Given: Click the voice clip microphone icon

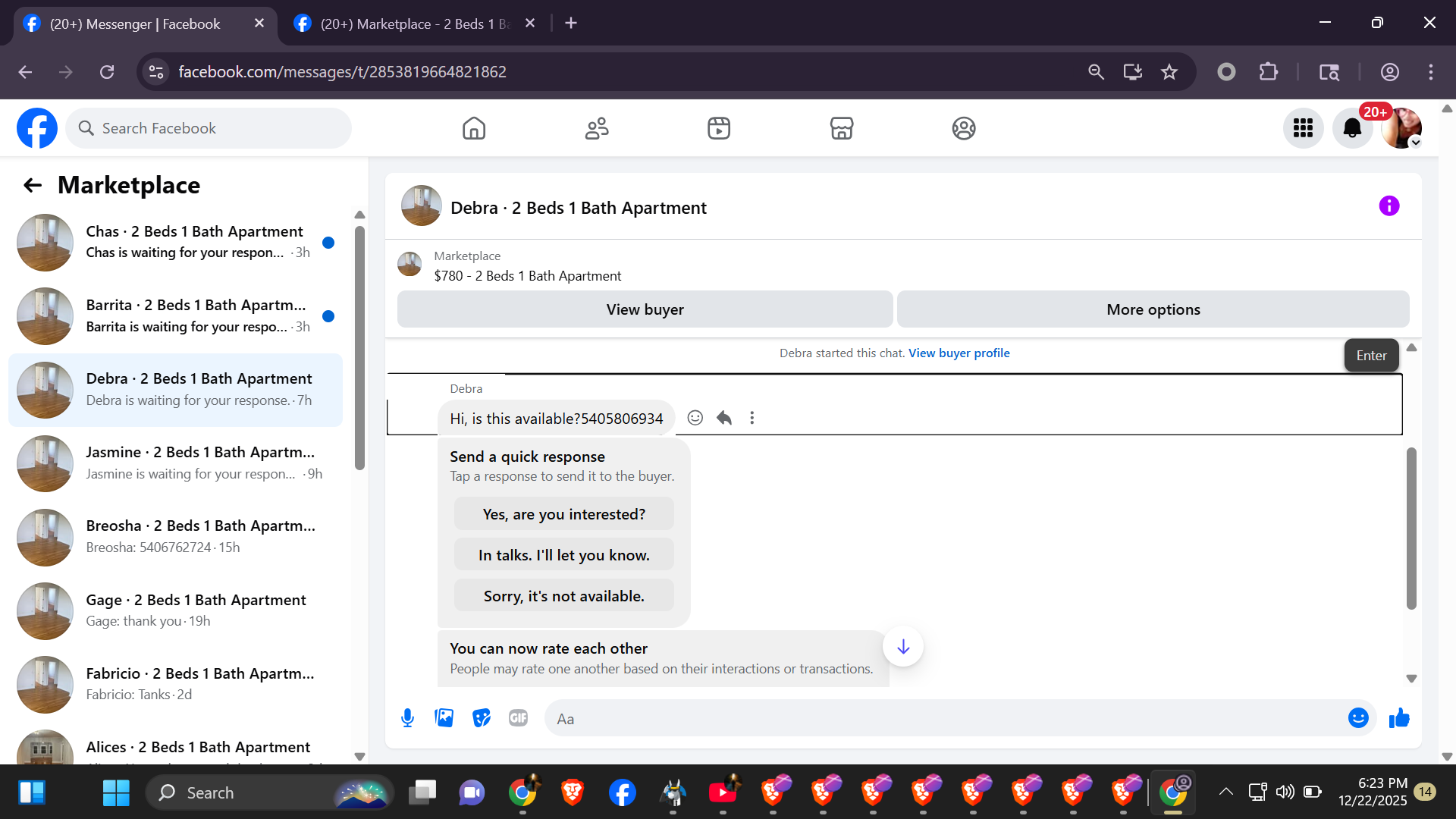Looking at the screenshot, I should click(x=407, y=717).
